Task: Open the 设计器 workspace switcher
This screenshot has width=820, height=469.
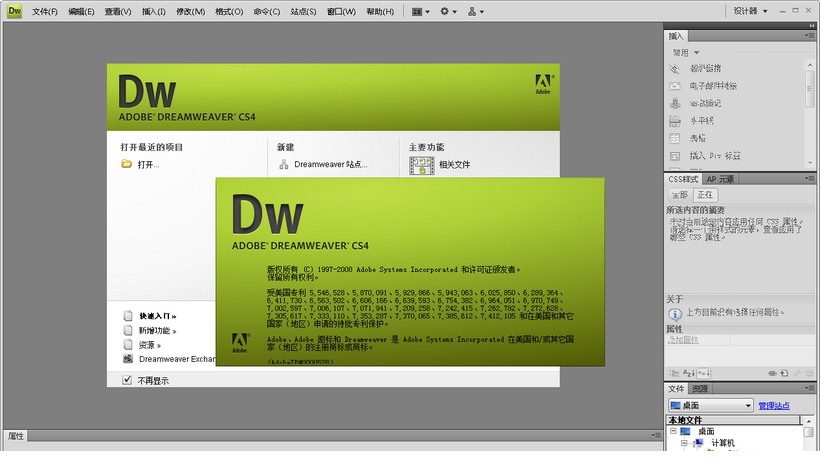Action: click(x=750, y=11)
